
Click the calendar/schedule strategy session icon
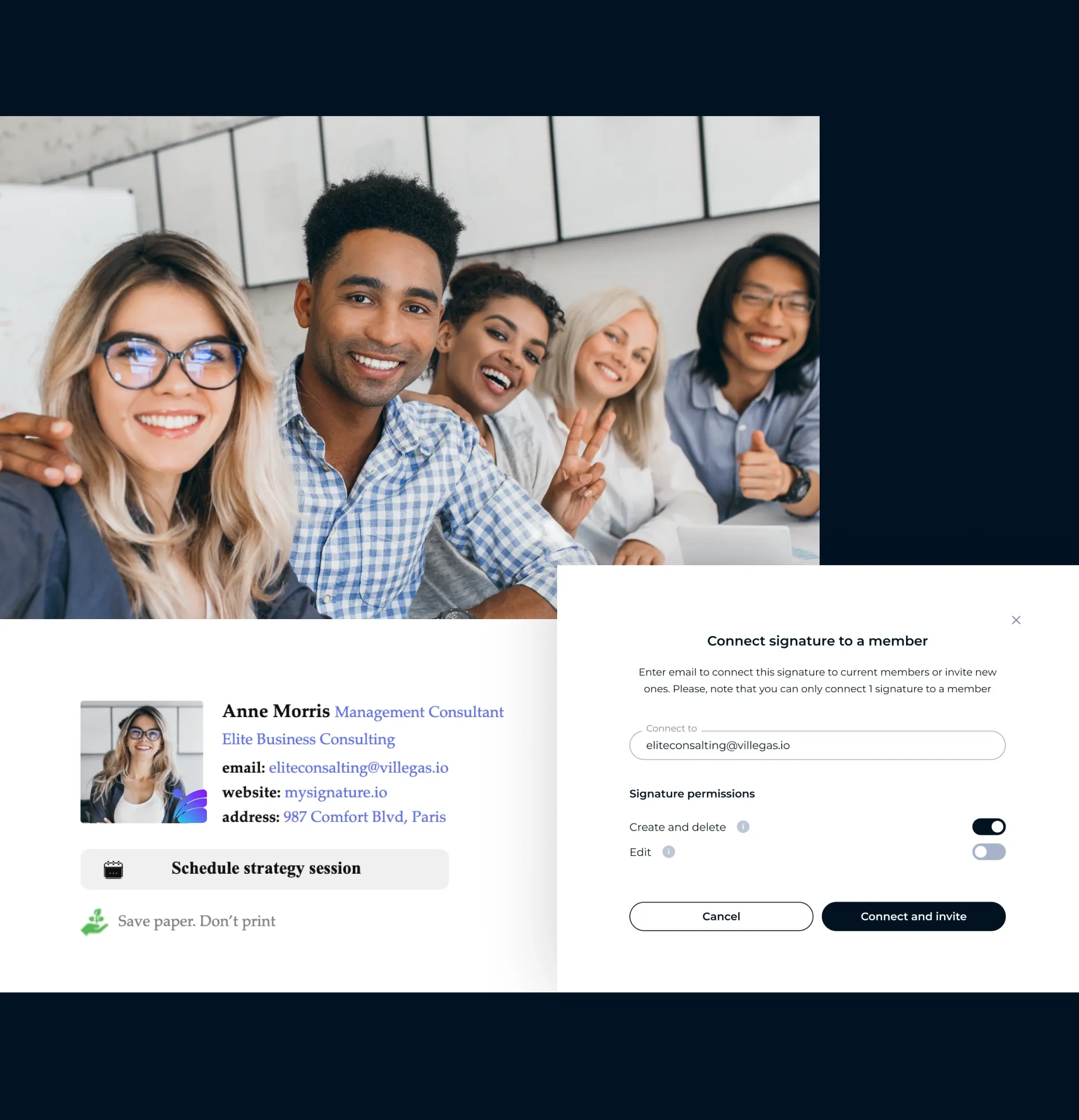[113, 868]
